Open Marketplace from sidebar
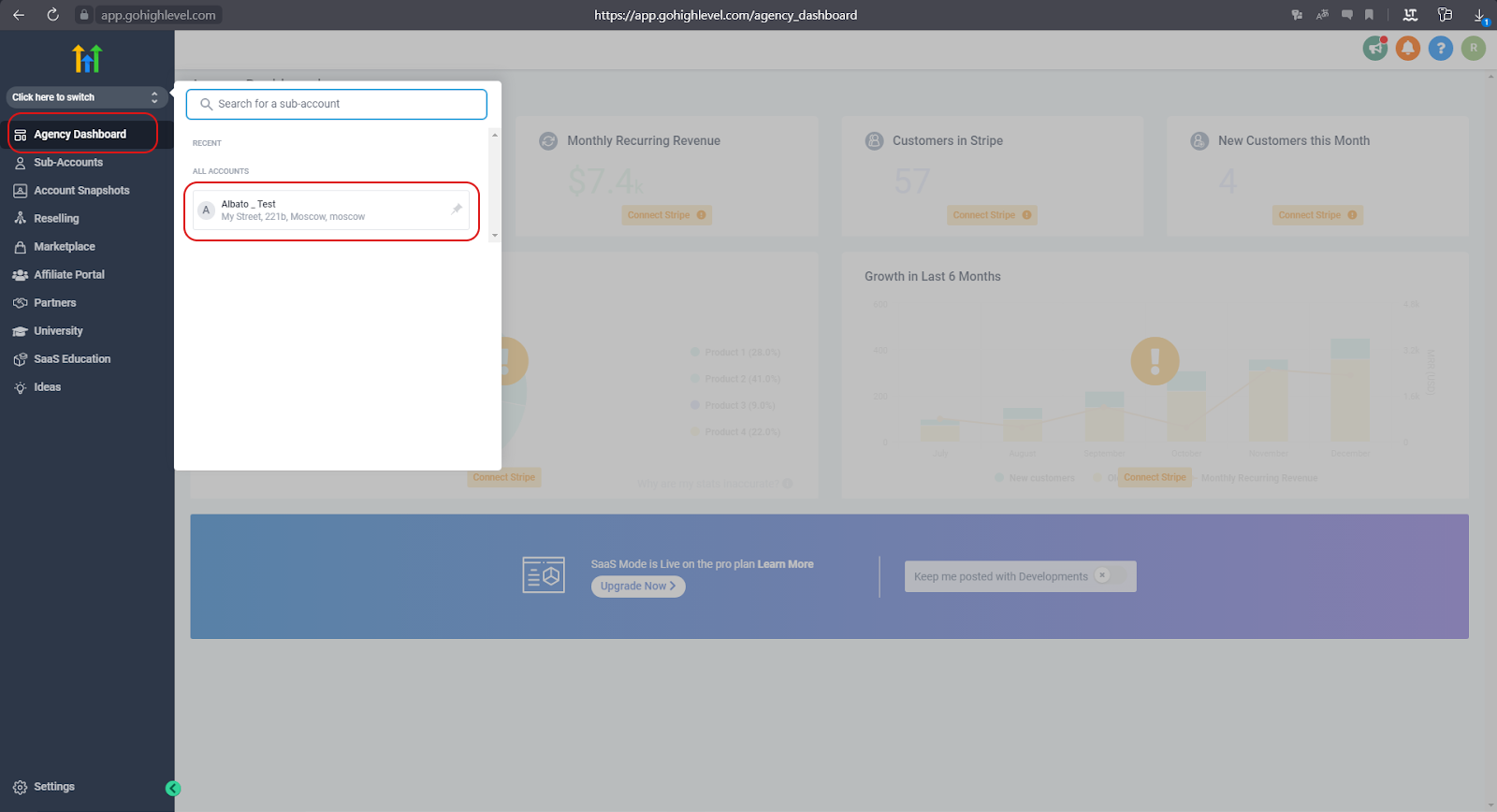 65,247
